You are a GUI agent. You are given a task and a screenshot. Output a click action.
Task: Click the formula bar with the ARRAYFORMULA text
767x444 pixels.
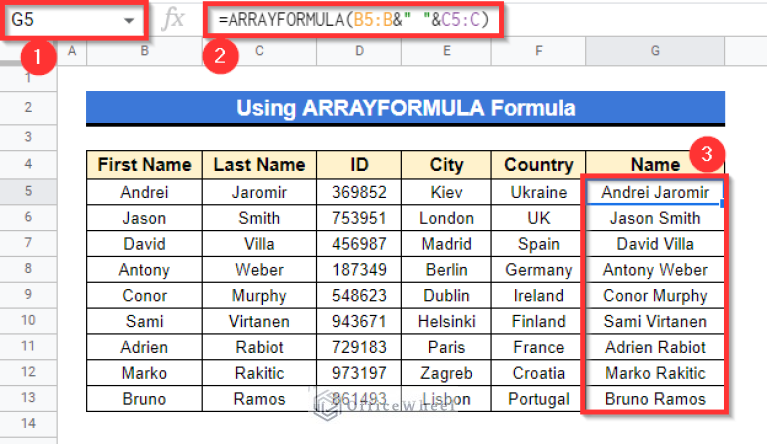click(354, 20)
